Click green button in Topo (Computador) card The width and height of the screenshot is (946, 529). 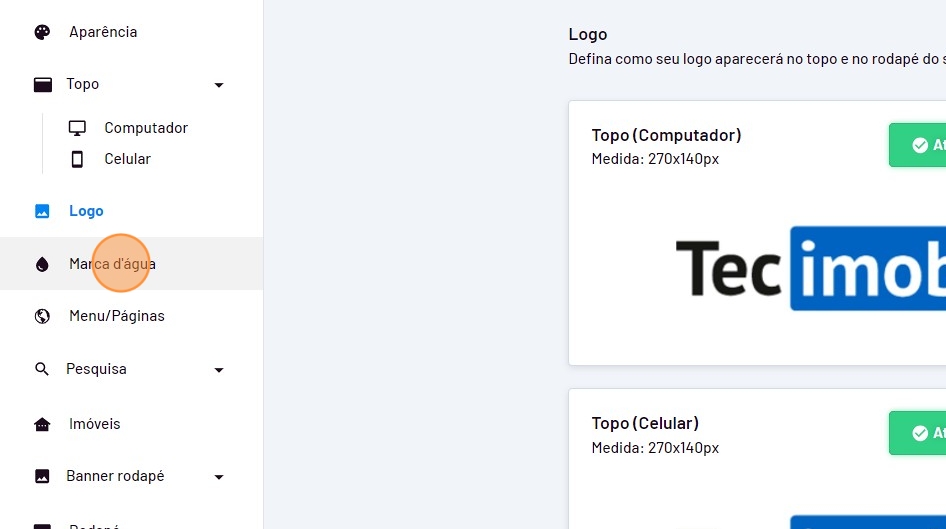918,145
